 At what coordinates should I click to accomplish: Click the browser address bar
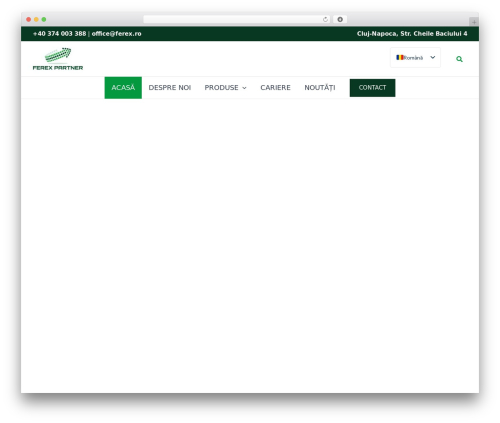[x=237, y=20]
